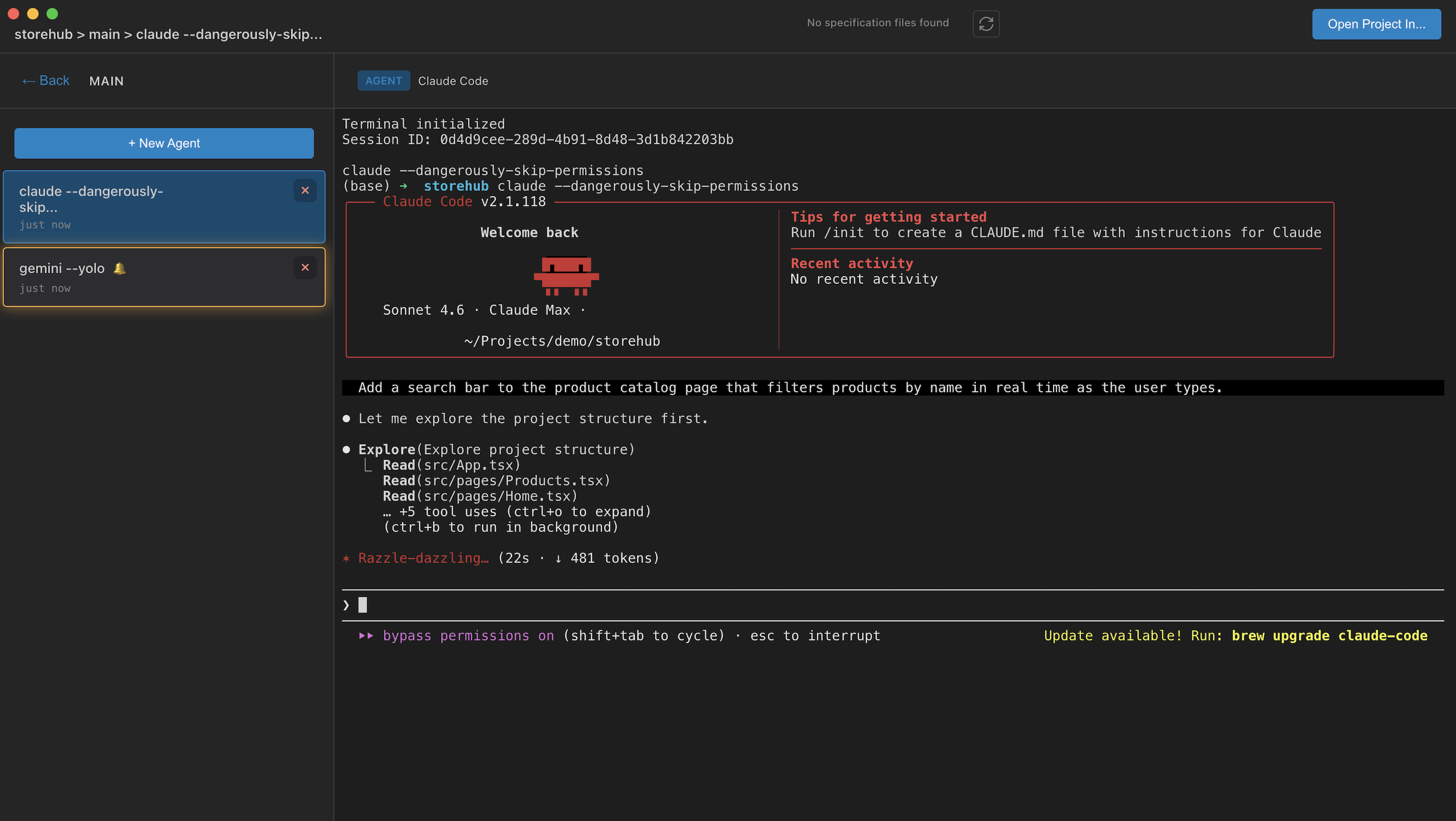Click the brew upgrade claude-code text
Viewport: 1456px width, 821px height.
point(1330,636)
